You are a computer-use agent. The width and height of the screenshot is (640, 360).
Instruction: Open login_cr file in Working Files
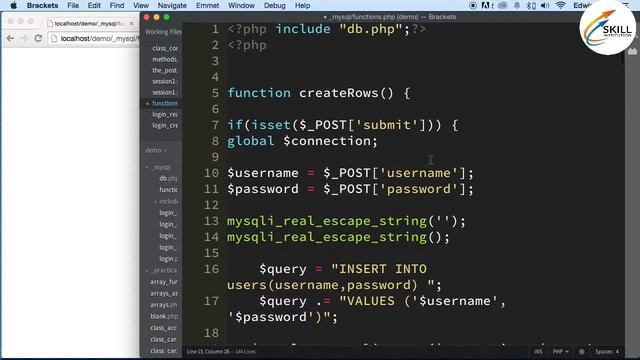click(165, 125)
